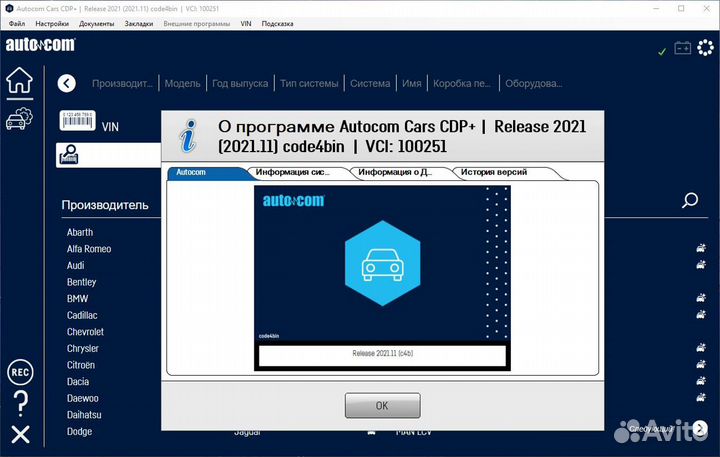Click the car icon in Chrysler row
720x457 pixels.
click(701, 348)
